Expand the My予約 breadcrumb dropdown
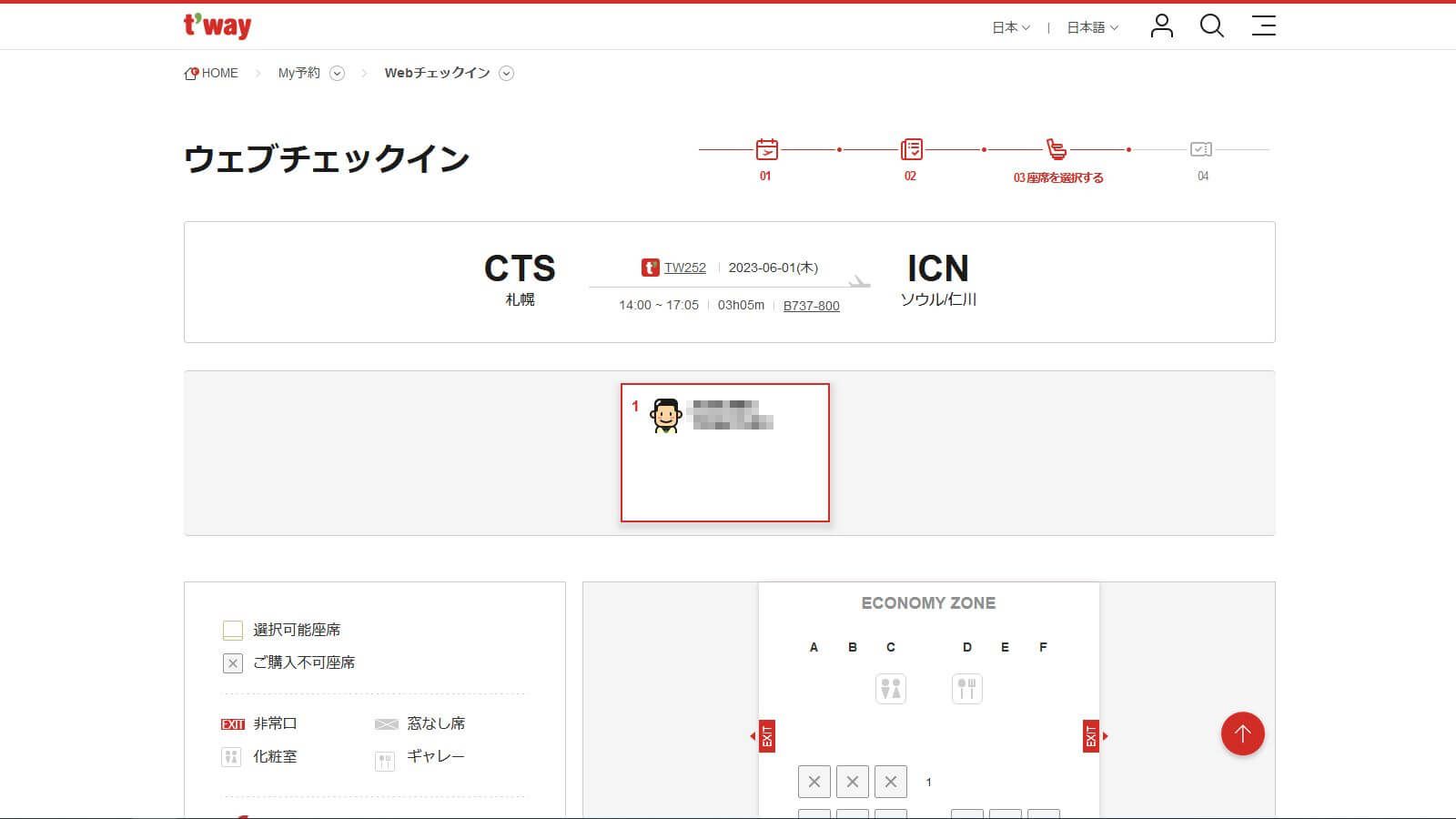 [337, 73]
